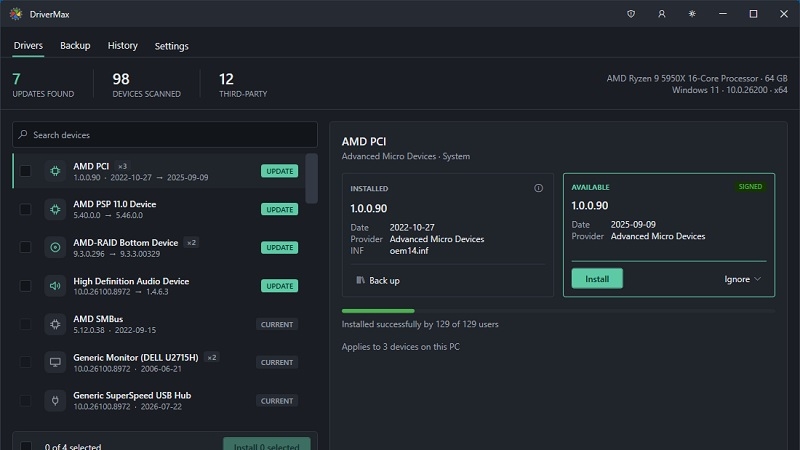The image size is (800, 450).
Task: Click the Install 0 selected button
Action: pos(266,444)
